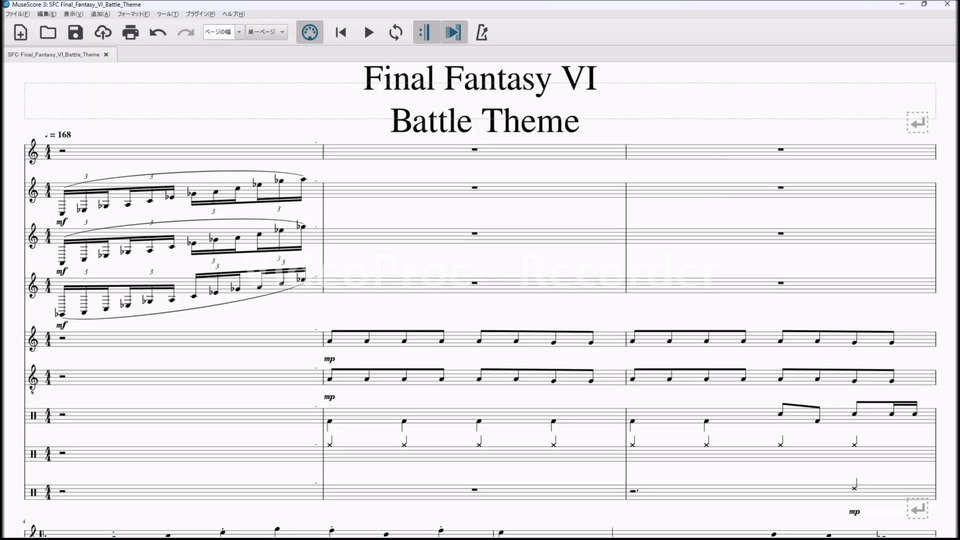This screenshot has height=540, width=960.
Task: Select the 'Final Fantasy VI' title text
Action: [x=480, y=78]
